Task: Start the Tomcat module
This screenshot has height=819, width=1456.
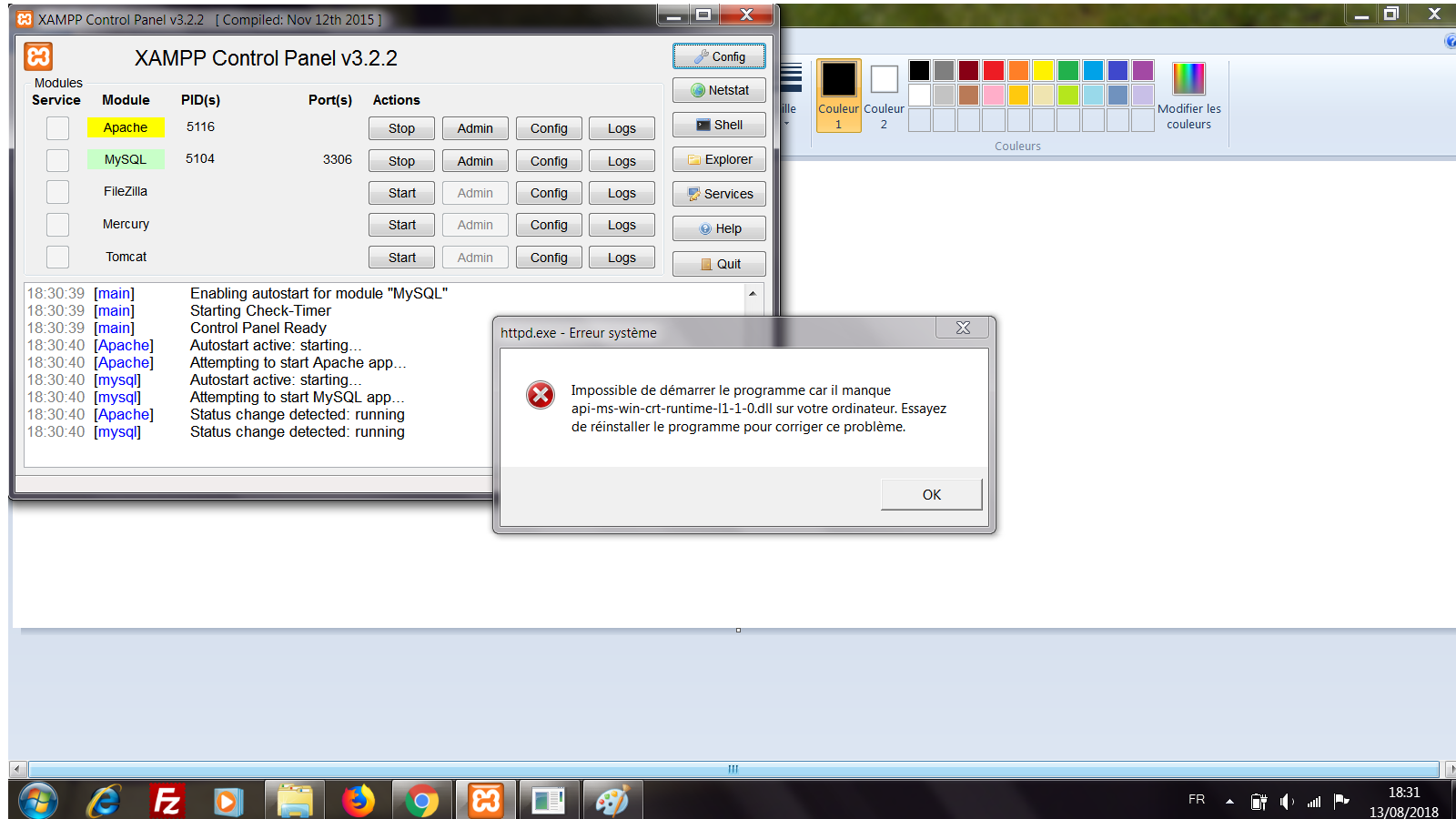Action: [401, 258]
